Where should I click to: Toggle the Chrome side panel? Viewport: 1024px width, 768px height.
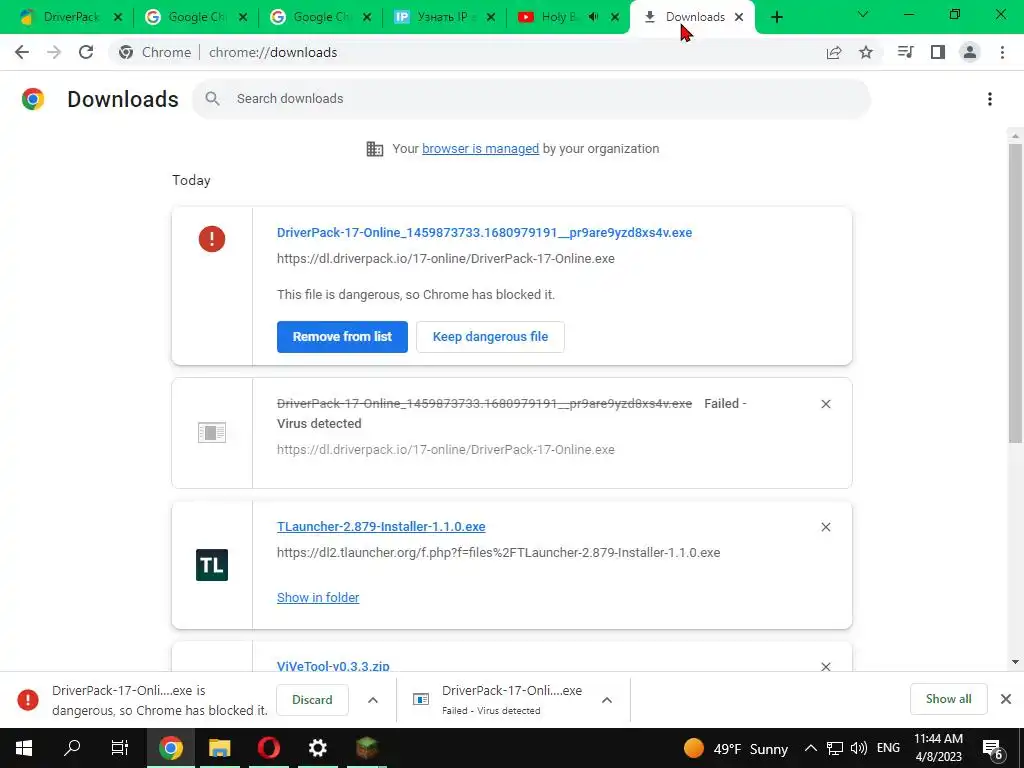pyautogui.click(x=938, y=52)
